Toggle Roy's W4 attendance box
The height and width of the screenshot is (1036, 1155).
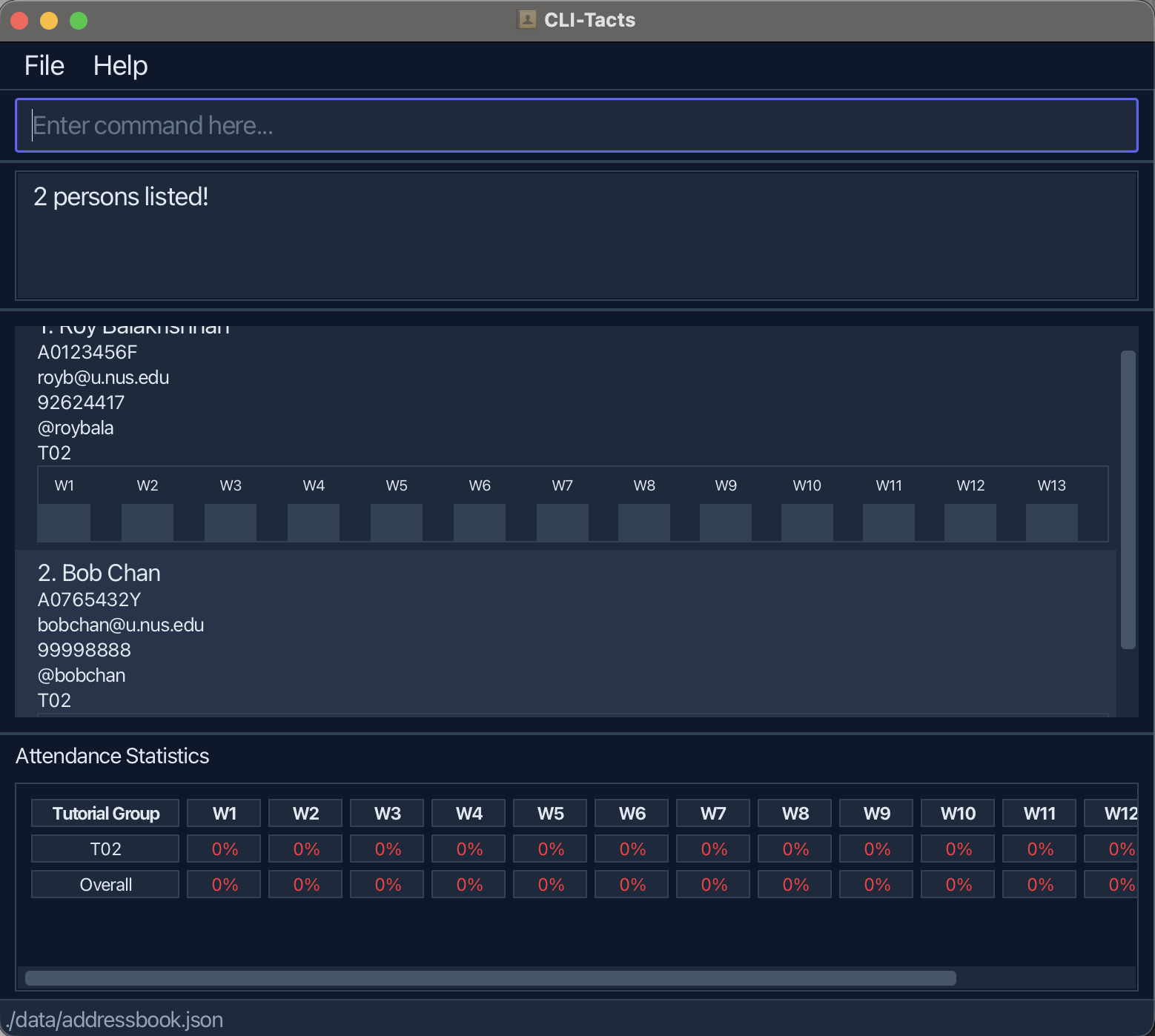click(x=313, y=523)
